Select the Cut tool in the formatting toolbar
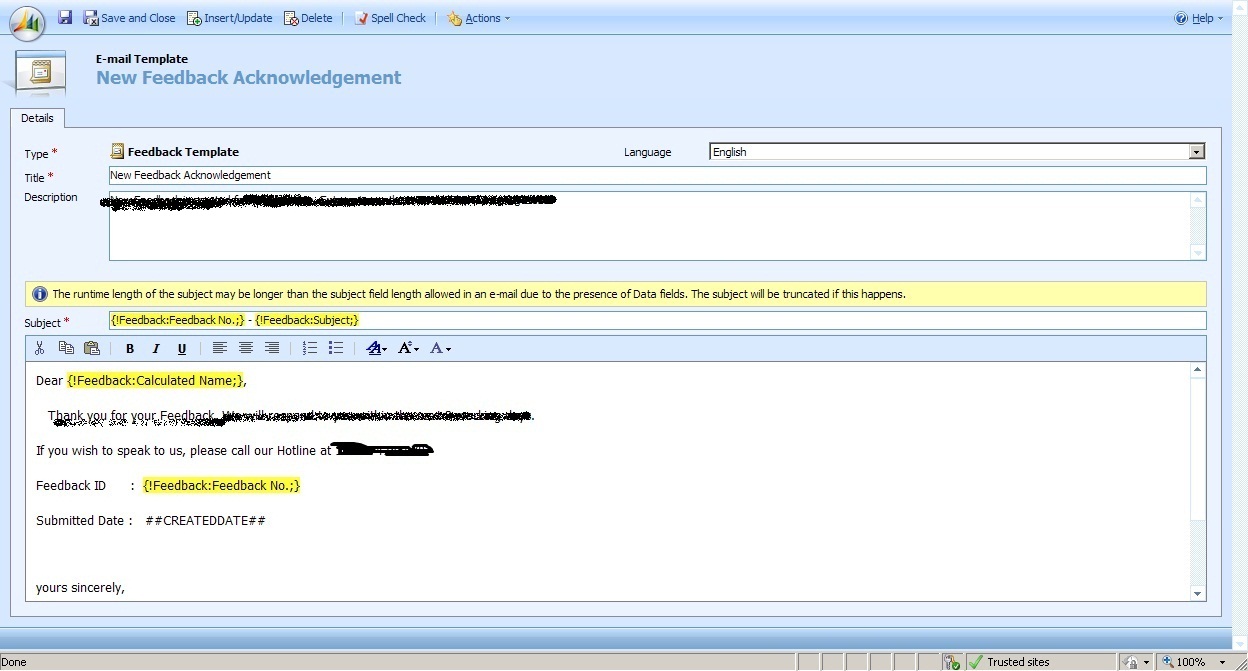This screenshot has height=671, width=1248. click(40, 348)
